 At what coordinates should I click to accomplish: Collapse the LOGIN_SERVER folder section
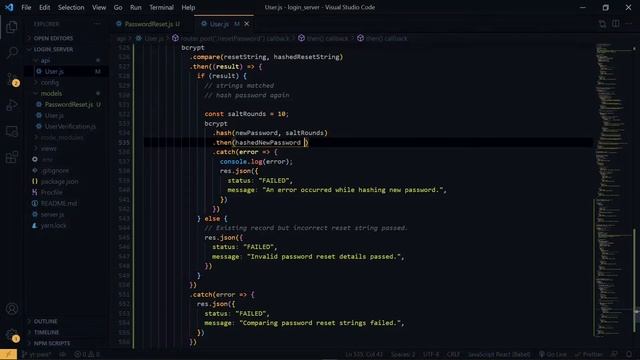(x=54, y=49)
